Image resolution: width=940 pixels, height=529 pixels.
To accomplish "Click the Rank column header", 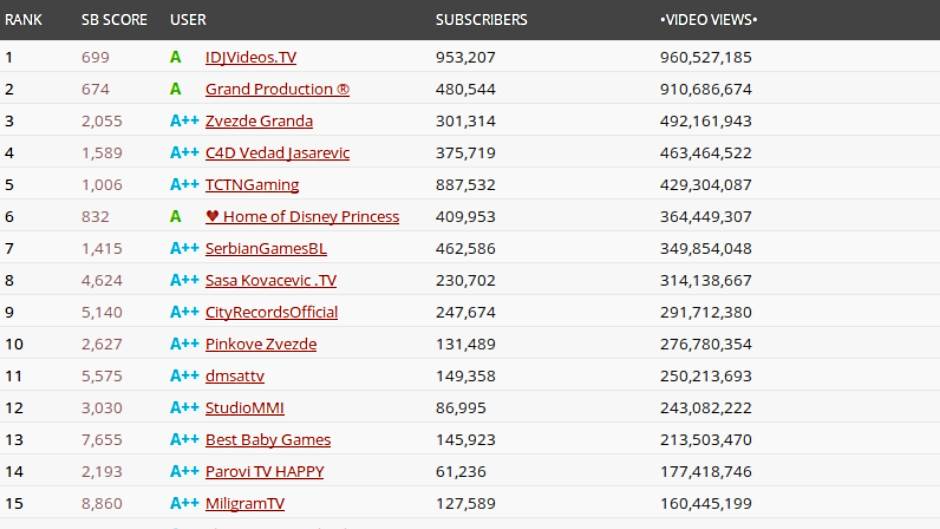I will pyautogui.click(x=24, y=20).
